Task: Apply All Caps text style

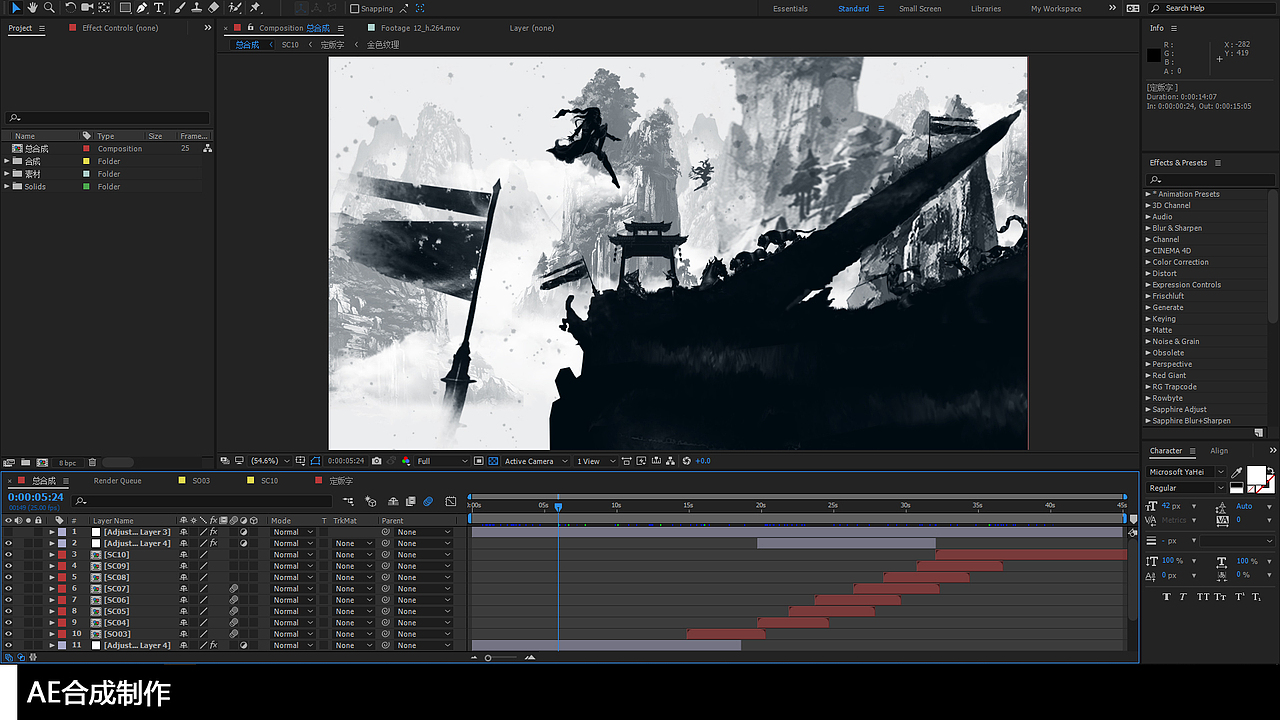Action: tap(1203, 597)
